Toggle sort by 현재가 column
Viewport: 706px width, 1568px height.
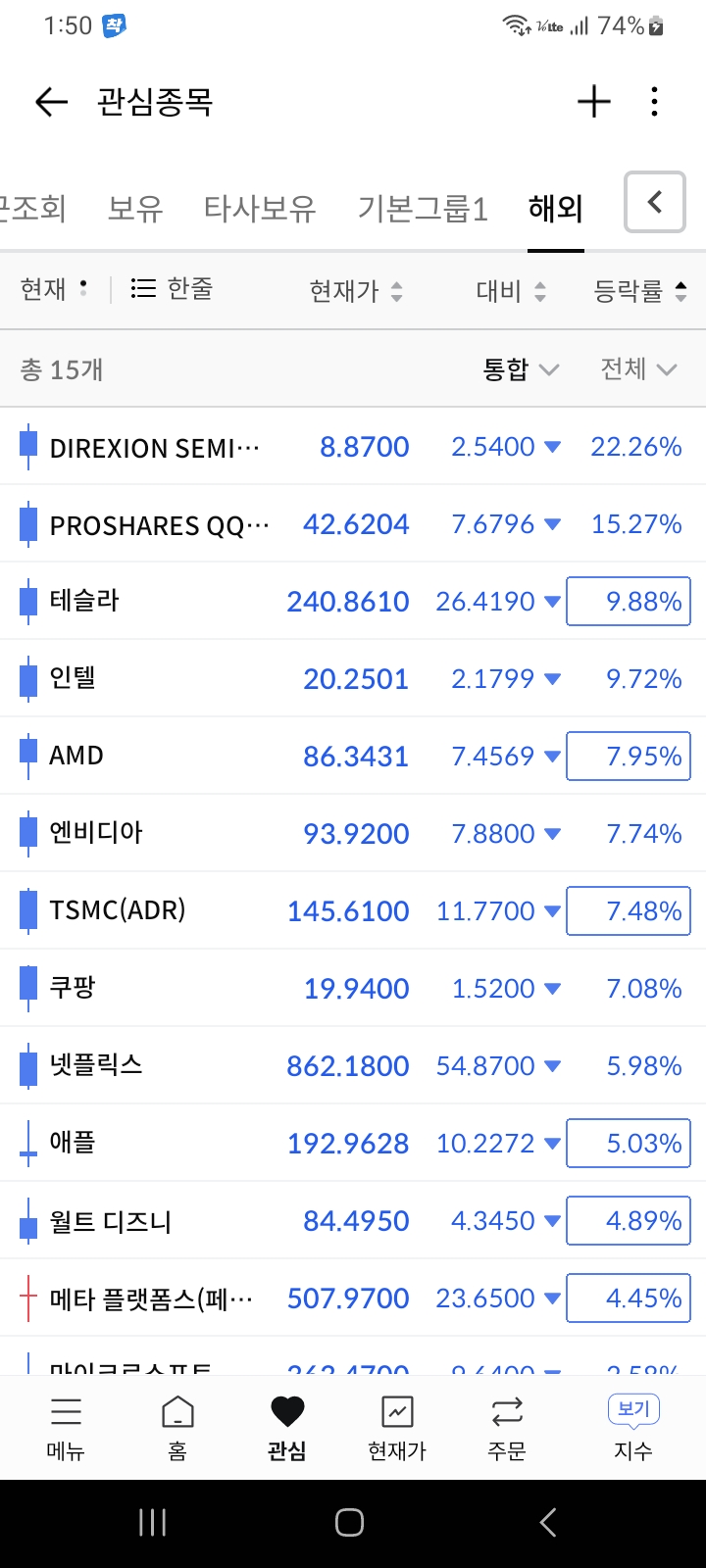356,290
